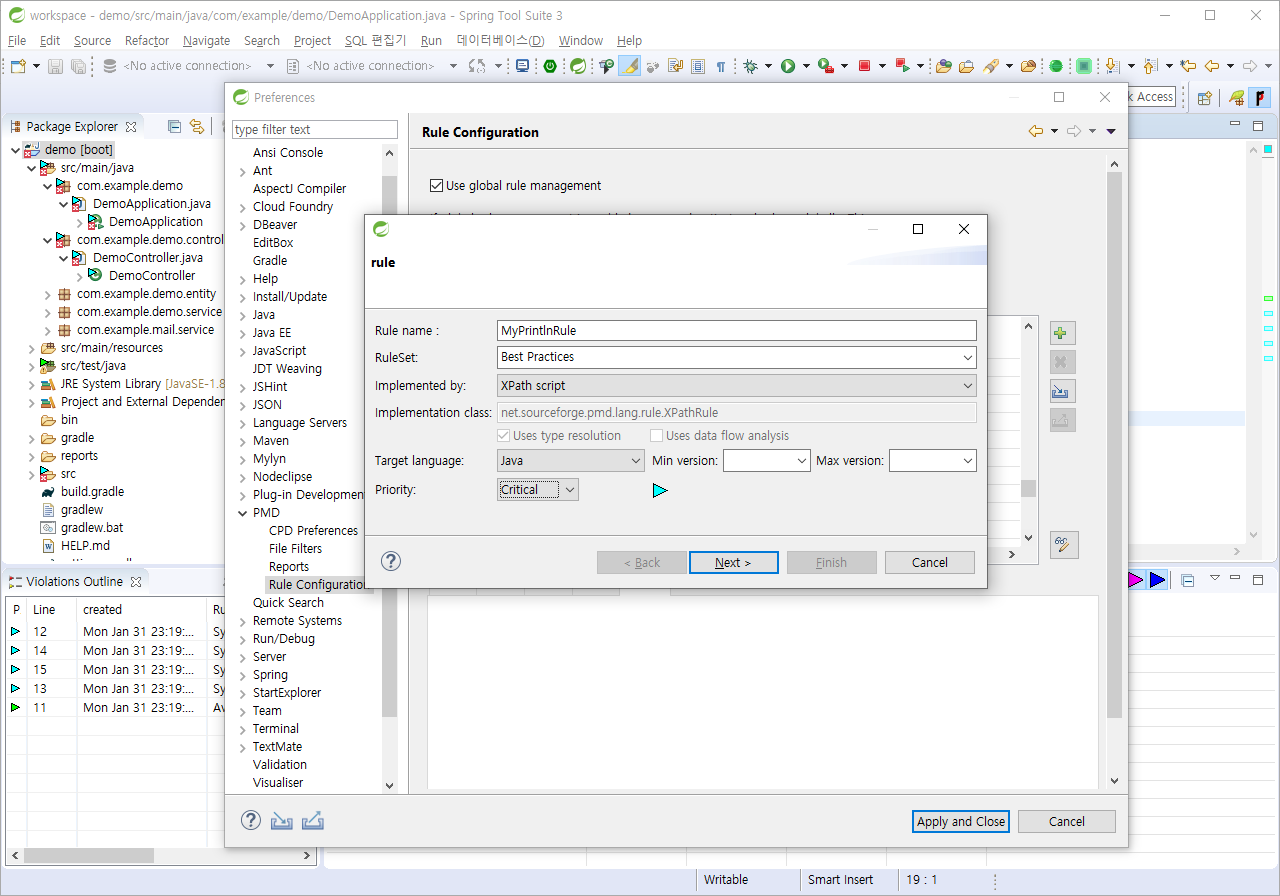Open the edit rule pencil icon button
Viewport: 1280px width, 896px height.
tap(1063, 545)
